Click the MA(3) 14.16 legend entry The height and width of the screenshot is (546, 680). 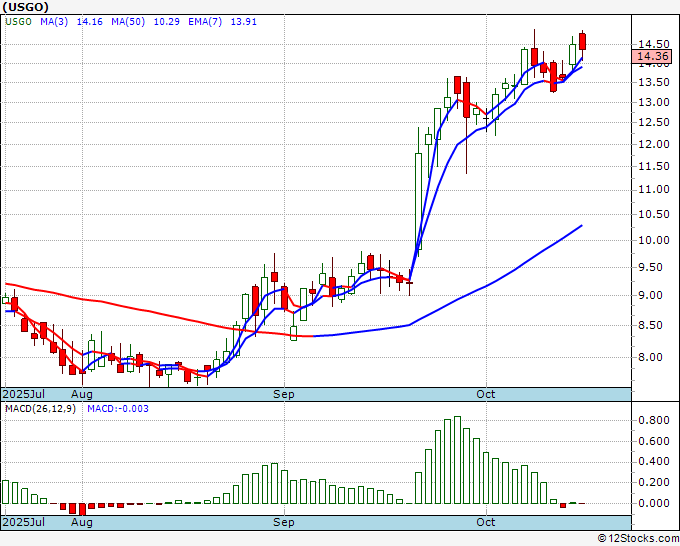(59, 19)
